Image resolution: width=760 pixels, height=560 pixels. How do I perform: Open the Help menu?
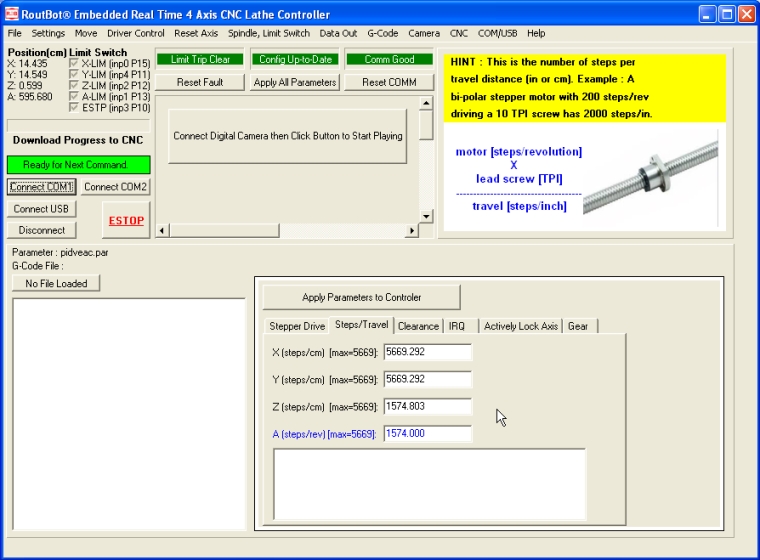click(x=536, y=33)
